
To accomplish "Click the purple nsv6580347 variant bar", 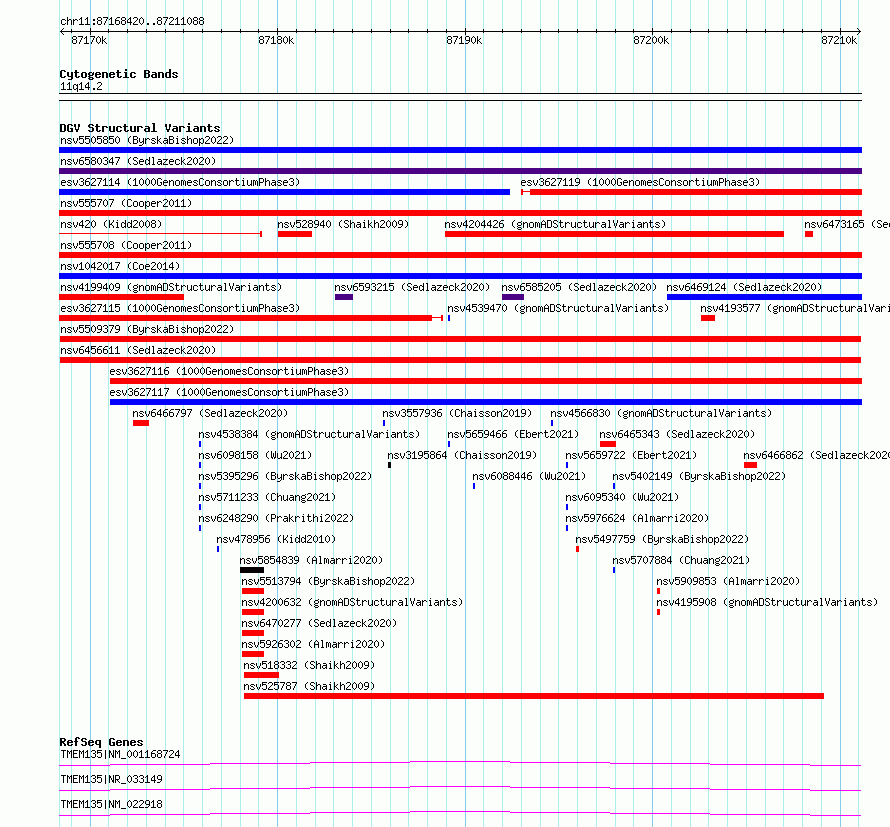I will pyautogui.click(x=460, y=171).
